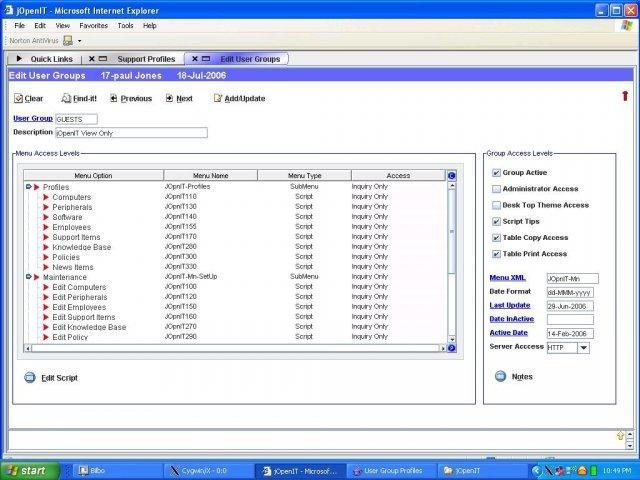Screen dimensions: 640x480
Task: Collapse the Maintenance submenu tree node
Action: (x=28, y=277)
